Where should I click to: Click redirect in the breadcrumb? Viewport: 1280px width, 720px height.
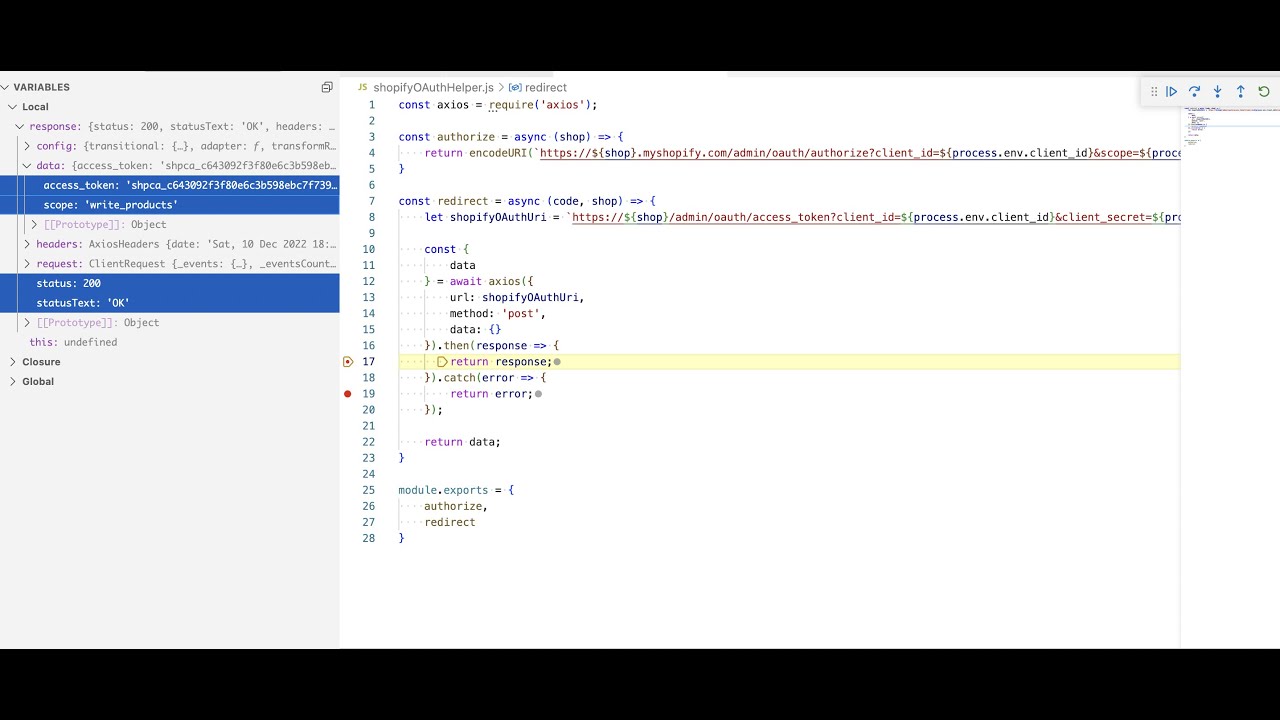(546, 88)
